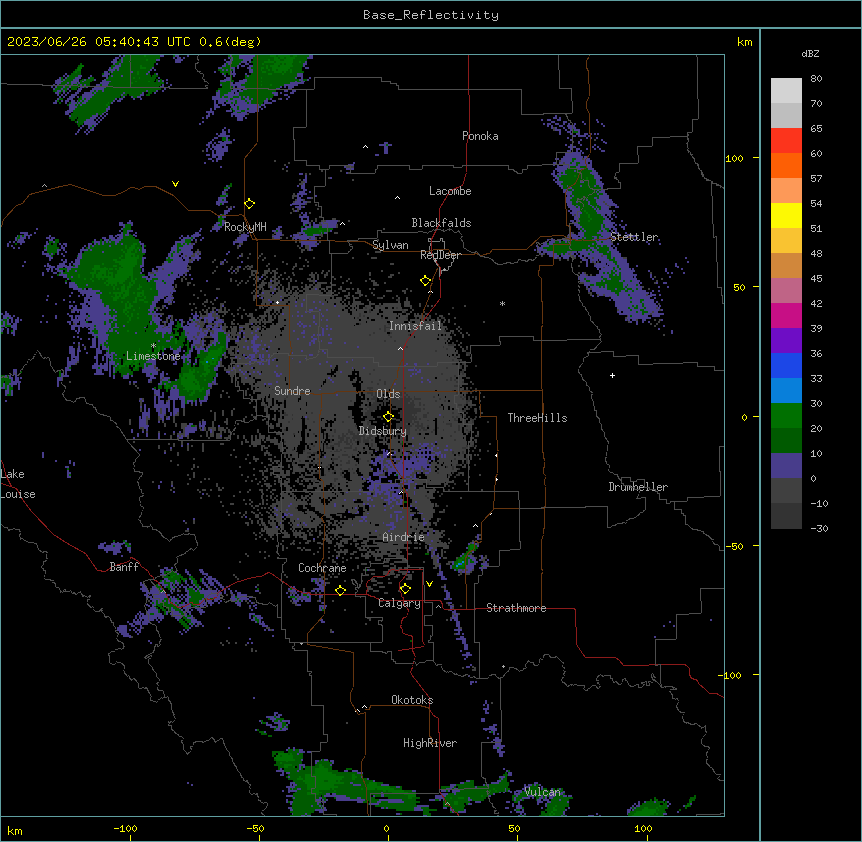
Task: Select the 48 value in dBZ legend
Action: (816, 253)
